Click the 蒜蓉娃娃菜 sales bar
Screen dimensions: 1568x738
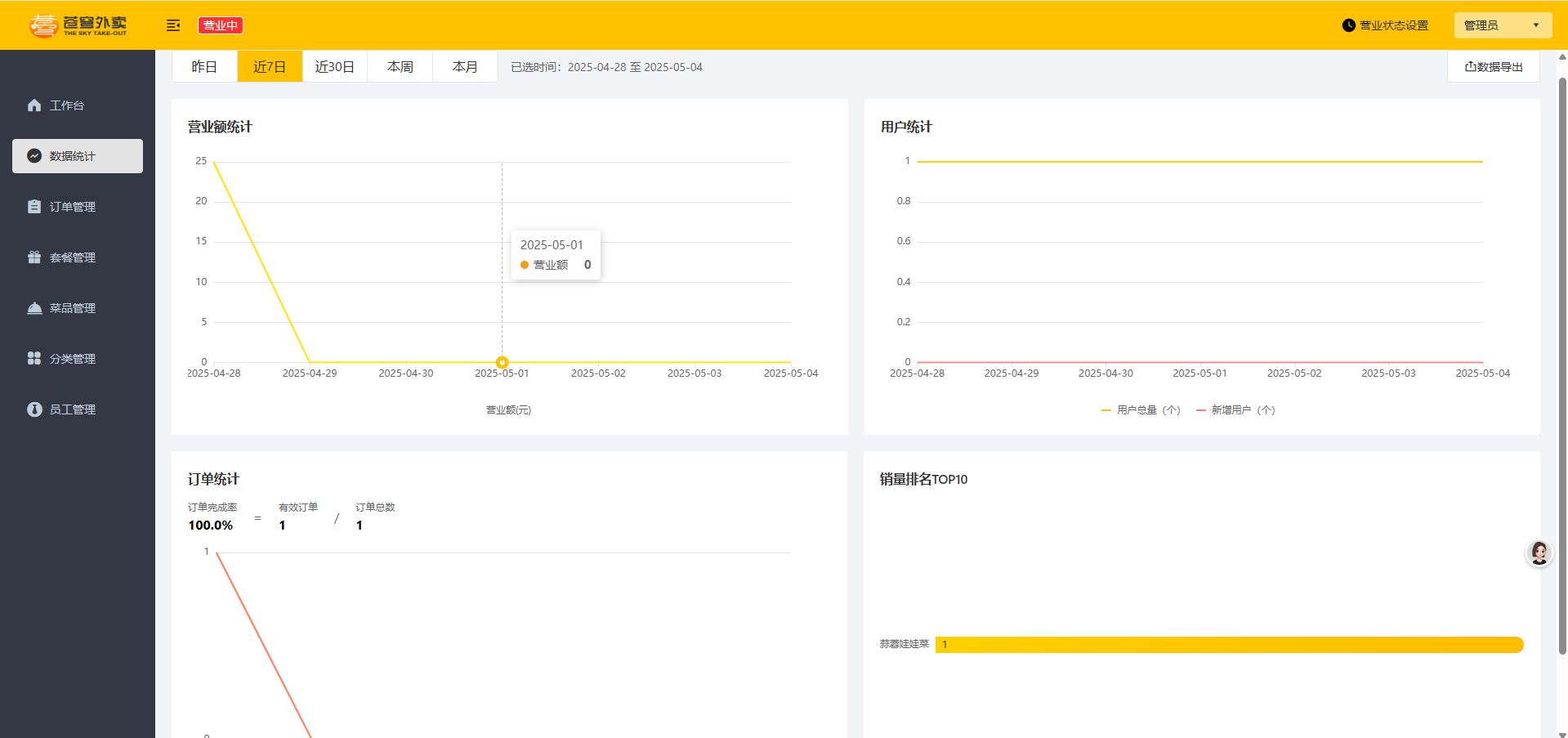[x=1230, y=645]
